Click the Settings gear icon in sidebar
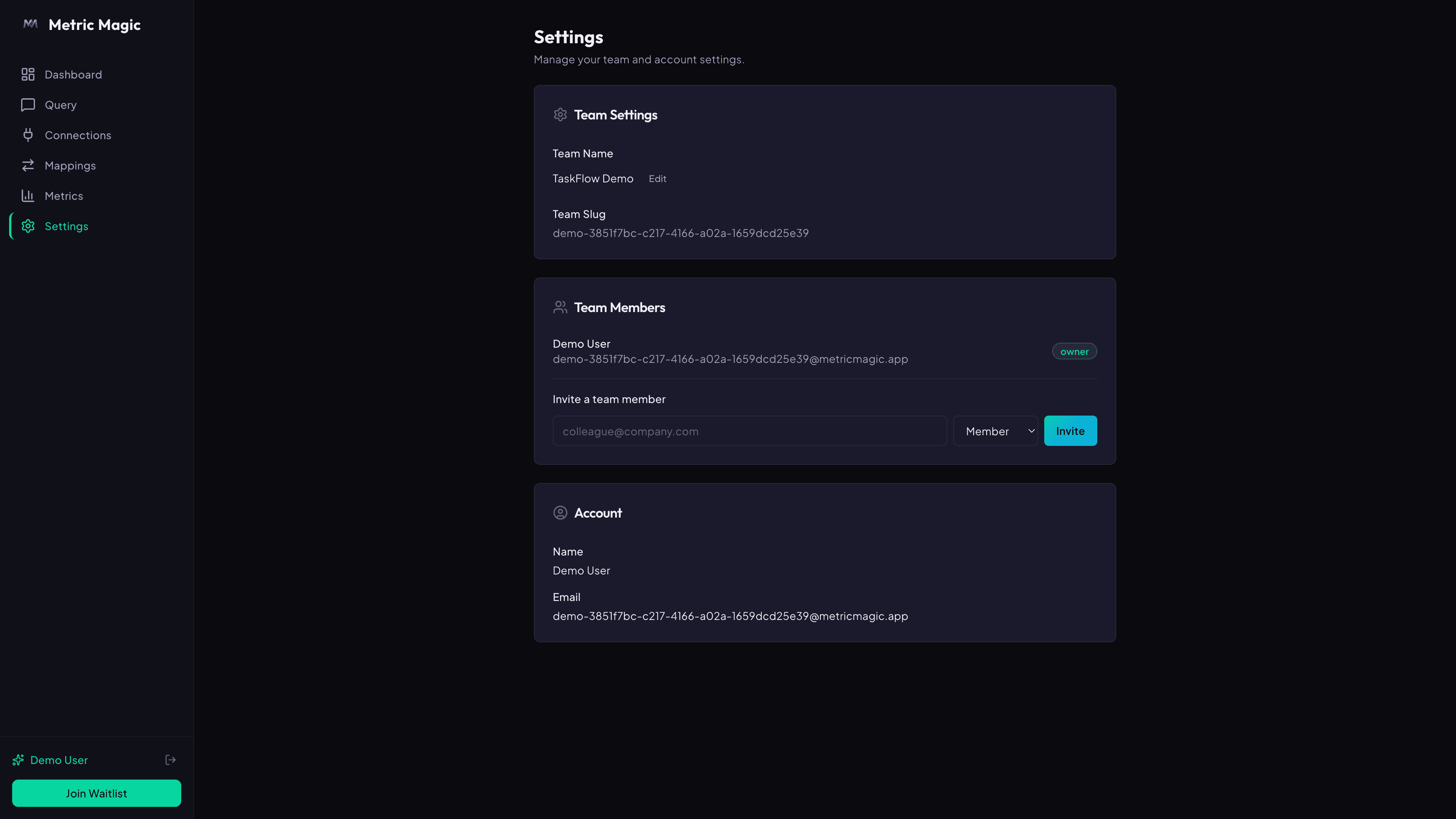 click(28, 226)
